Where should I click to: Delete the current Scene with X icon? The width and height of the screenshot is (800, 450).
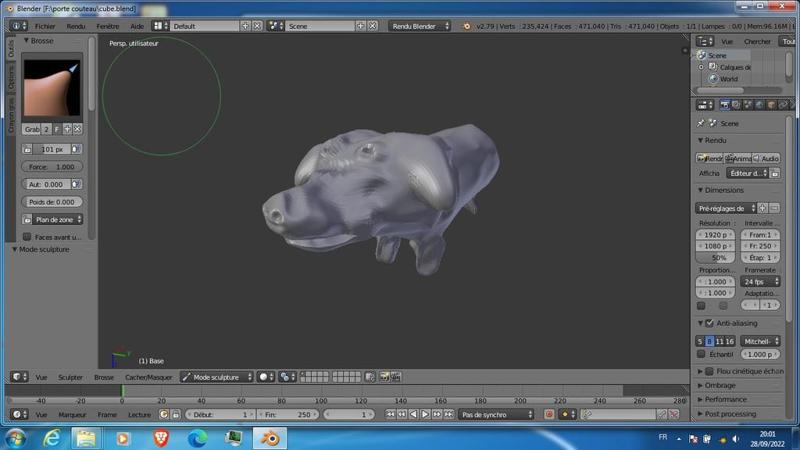(x=373, y=26)
